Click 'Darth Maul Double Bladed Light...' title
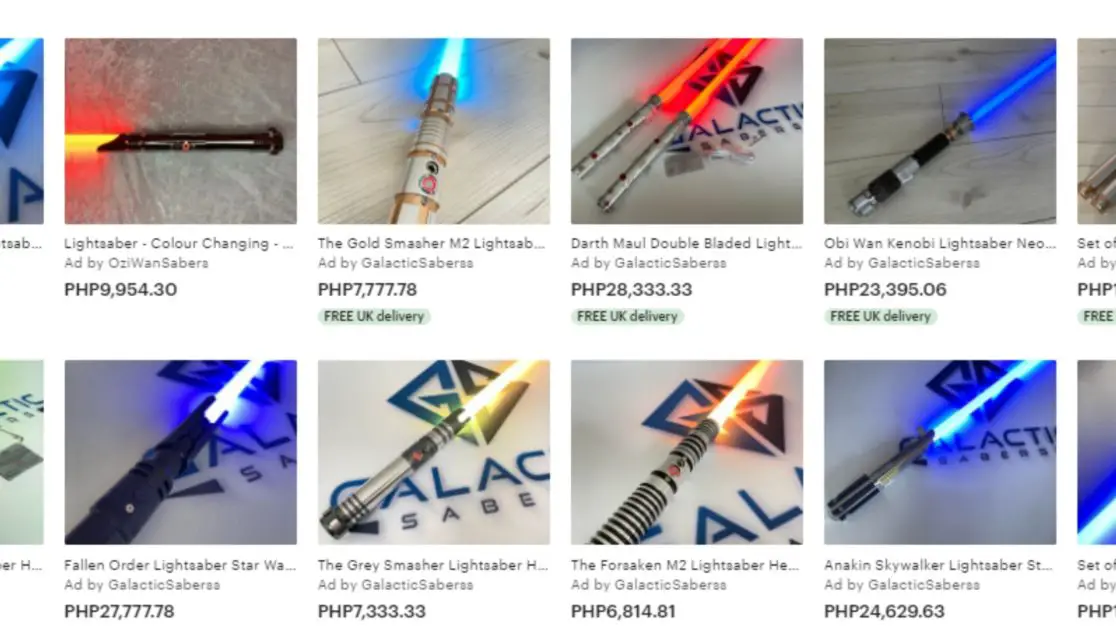This screenshot has height=628, width=1116. click(x=686, y=244)
